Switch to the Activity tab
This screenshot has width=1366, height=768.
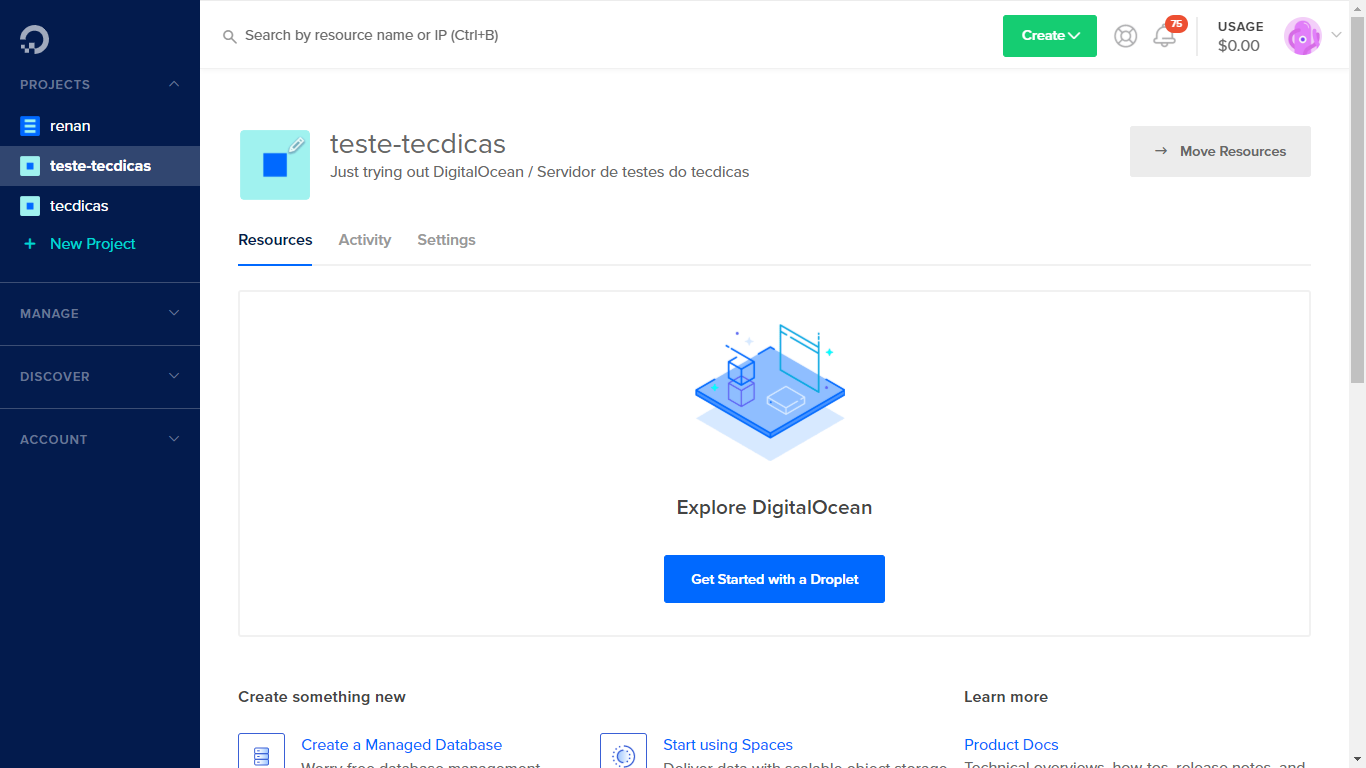pos(365,240)
